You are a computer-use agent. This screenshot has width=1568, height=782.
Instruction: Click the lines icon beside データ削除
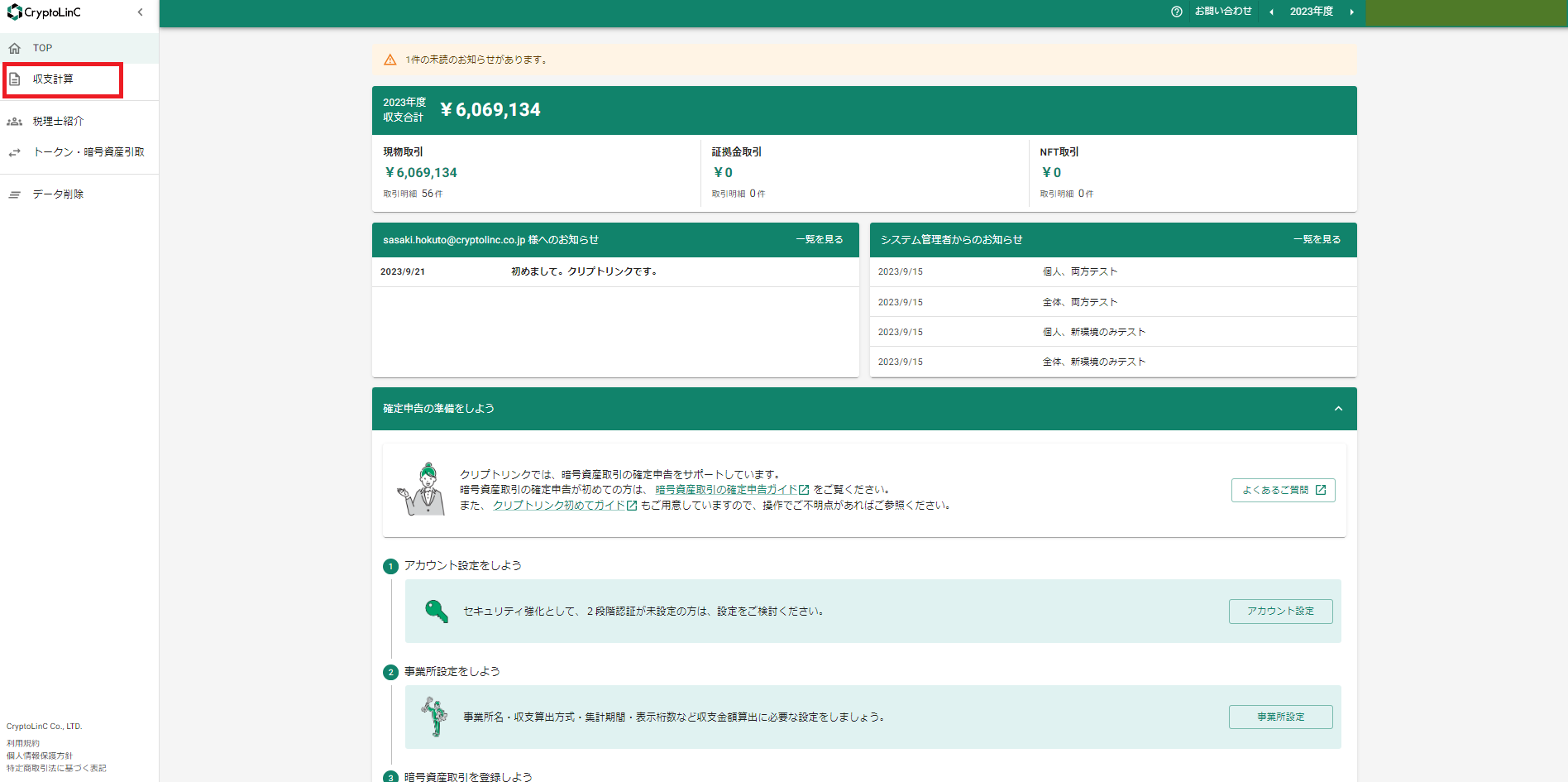[15, 194]
